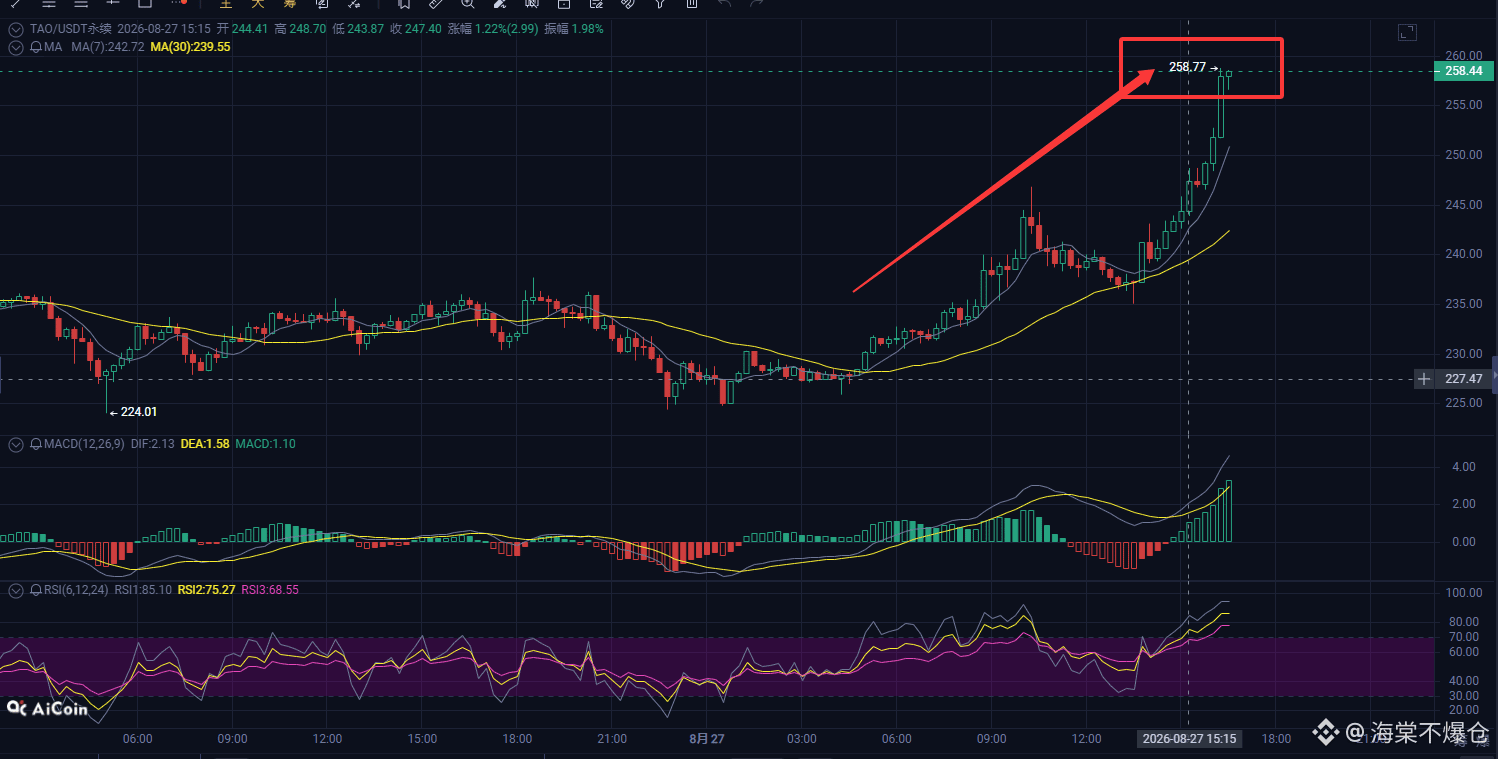1498x759 pixels.
Task: Click the 03:00 time axis label
Action: [x=802, y=739]
